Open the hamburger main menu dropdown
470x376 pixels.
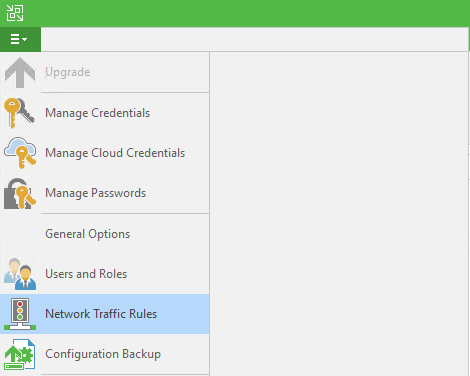pos(20,39)
